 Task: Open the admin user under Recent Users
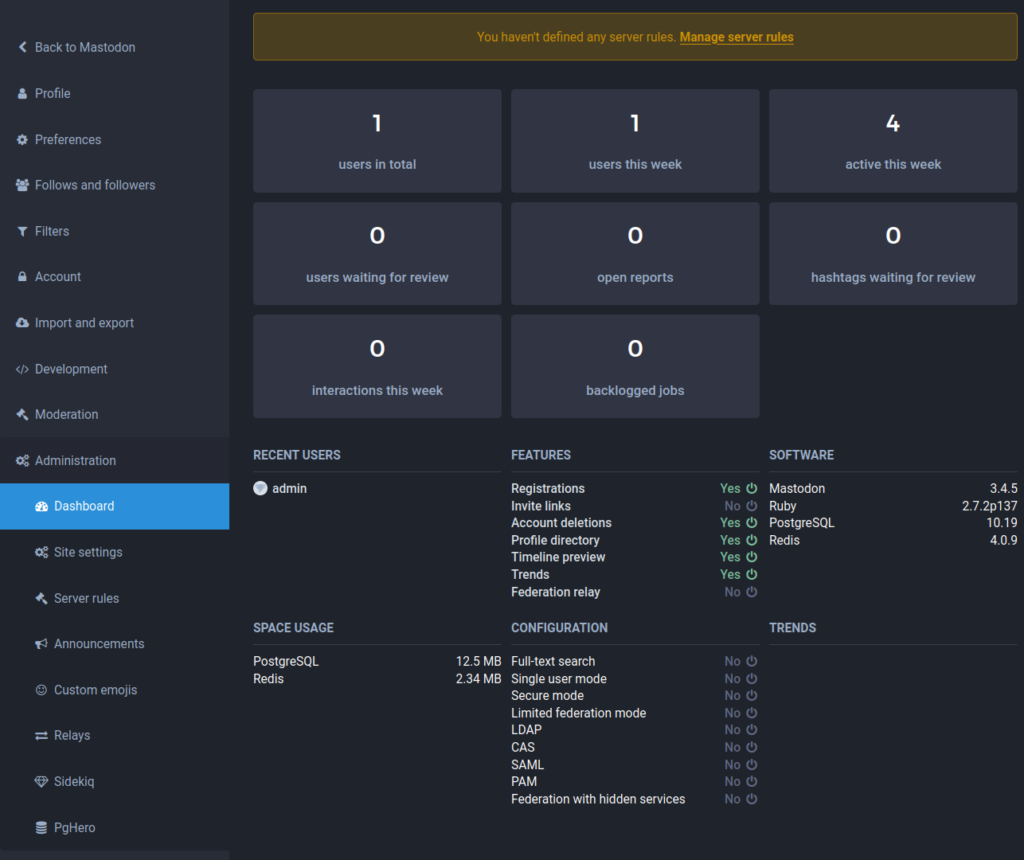pos(289,488)
